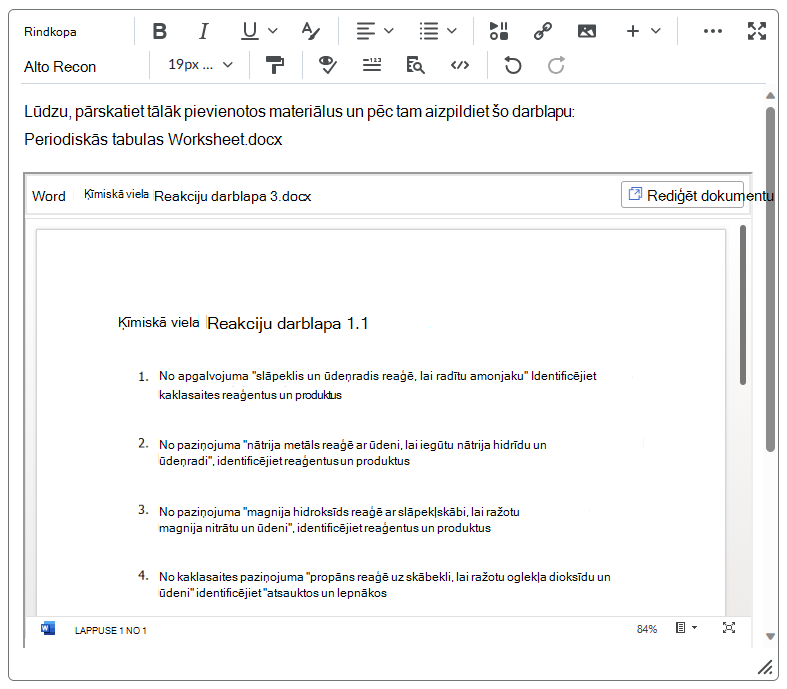Click the text alignment icon

[366, 31]
